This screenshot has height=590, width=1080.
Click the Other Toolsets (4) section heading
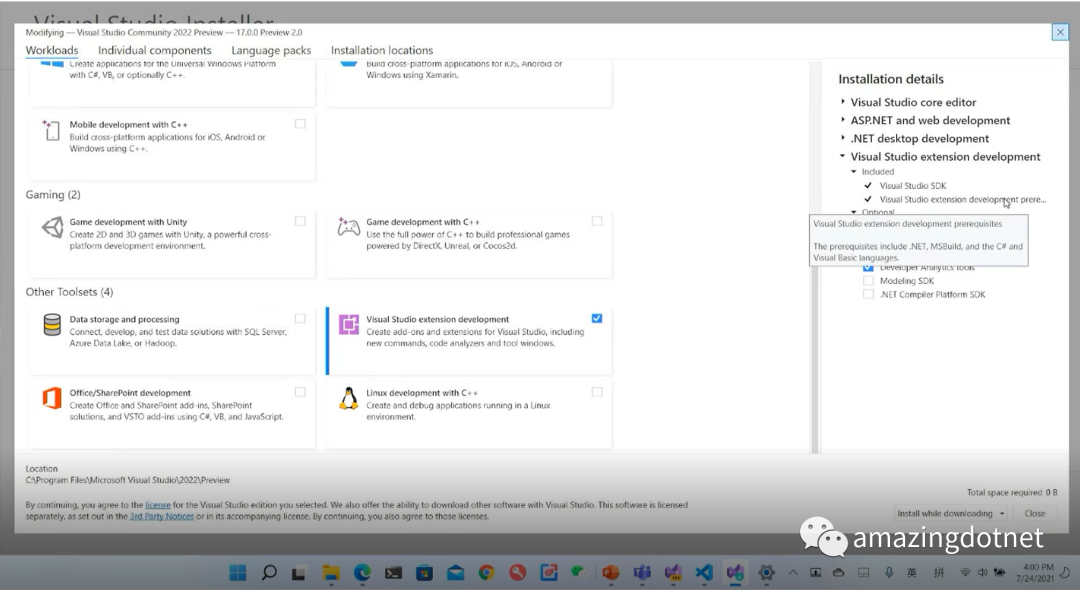(x=69, y=292)
